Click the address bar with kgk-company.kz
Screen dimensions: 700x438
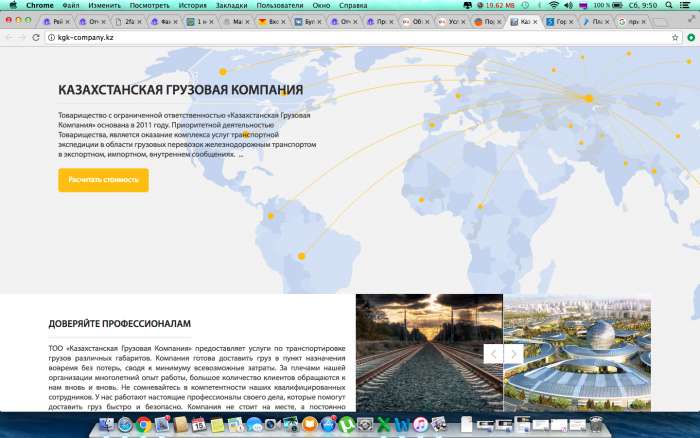click(362, 38)
